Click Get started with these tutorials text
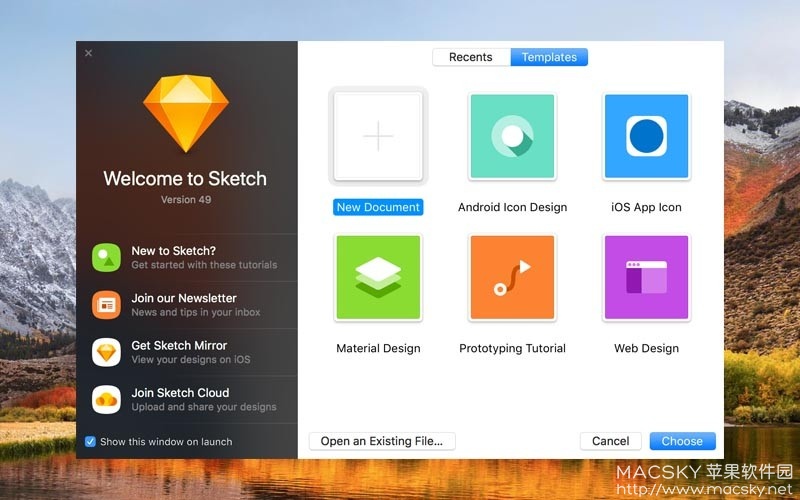 [x=204, y=265]
